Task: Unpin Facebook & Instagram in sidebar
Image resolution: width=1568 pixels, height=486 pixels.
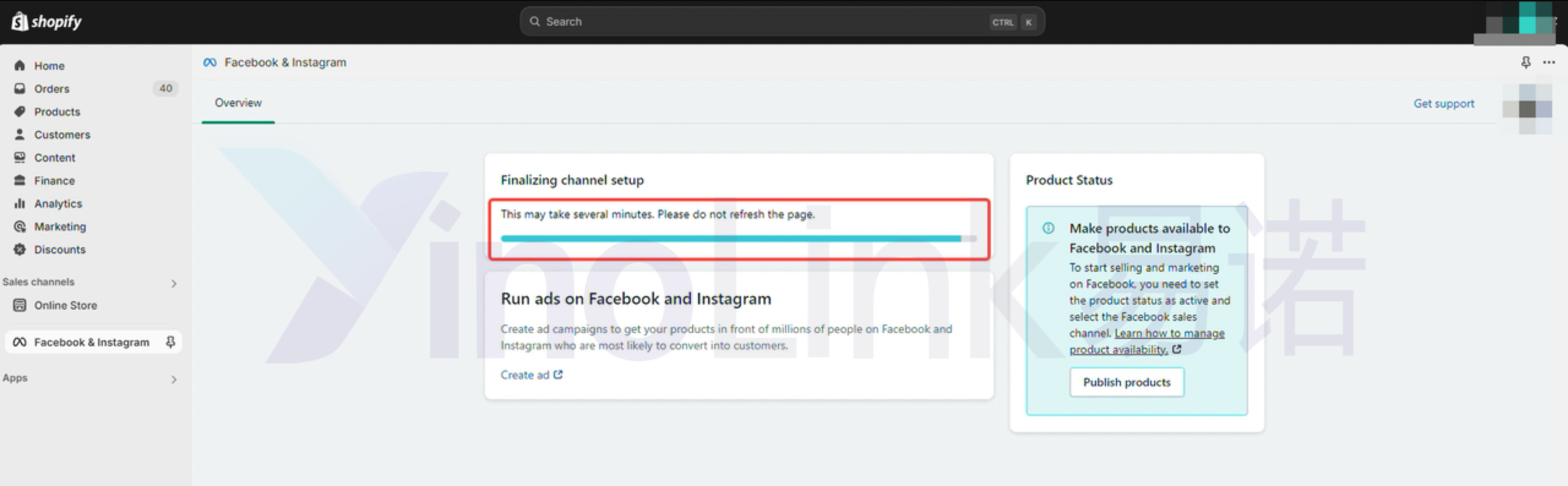Action: point(171,342)
